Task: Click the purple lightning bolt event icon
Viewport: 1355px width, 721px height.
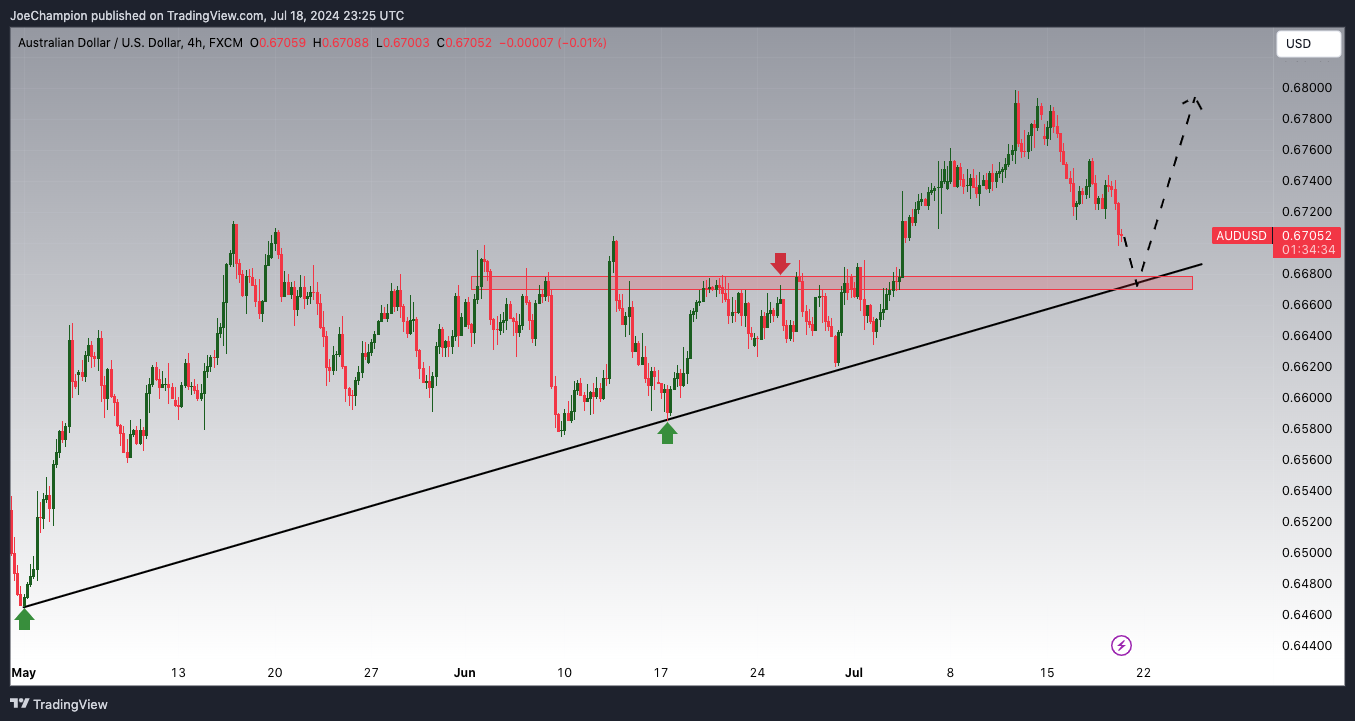Action: [x=1122, y=646]
